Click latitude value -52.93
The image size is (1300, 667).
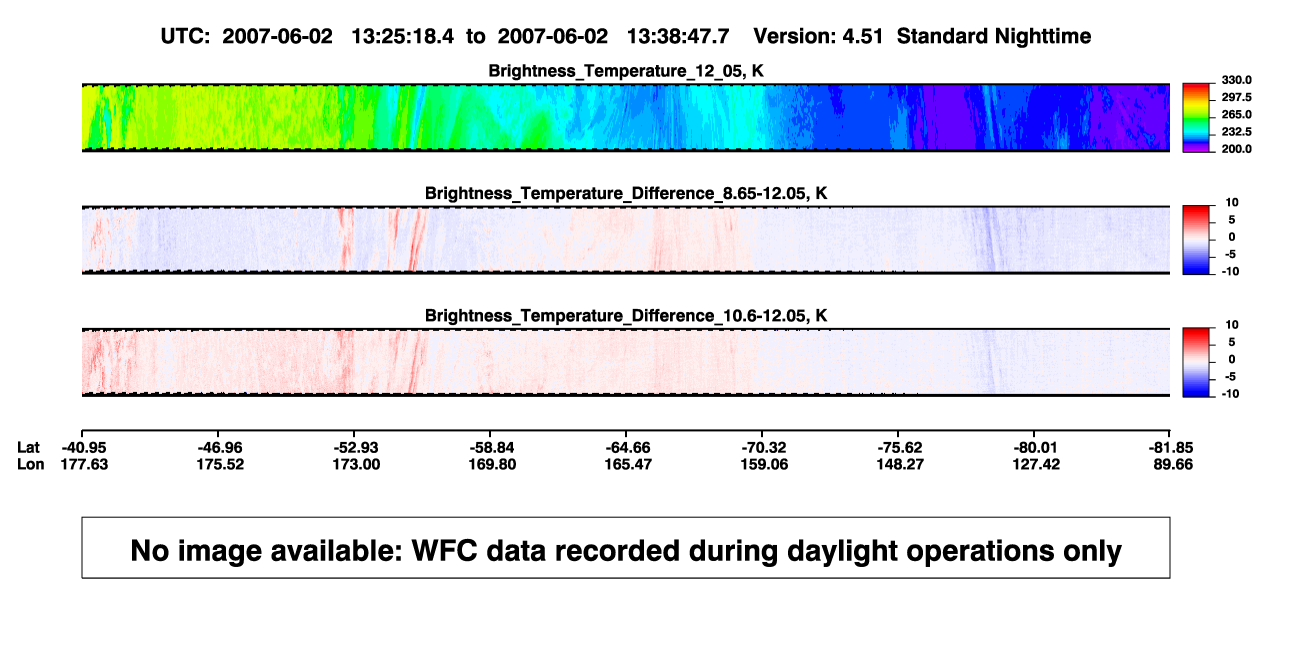point(354,447)
